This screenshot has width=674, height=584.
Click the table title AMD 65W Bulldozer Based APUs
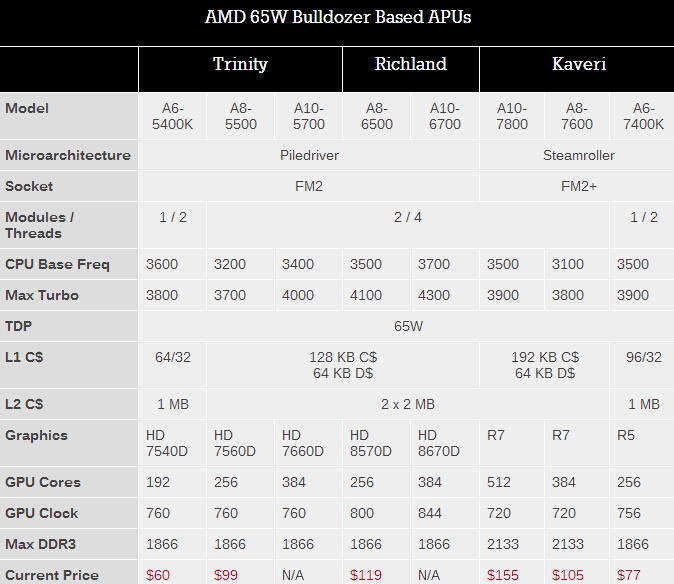(x=338, y=17)
